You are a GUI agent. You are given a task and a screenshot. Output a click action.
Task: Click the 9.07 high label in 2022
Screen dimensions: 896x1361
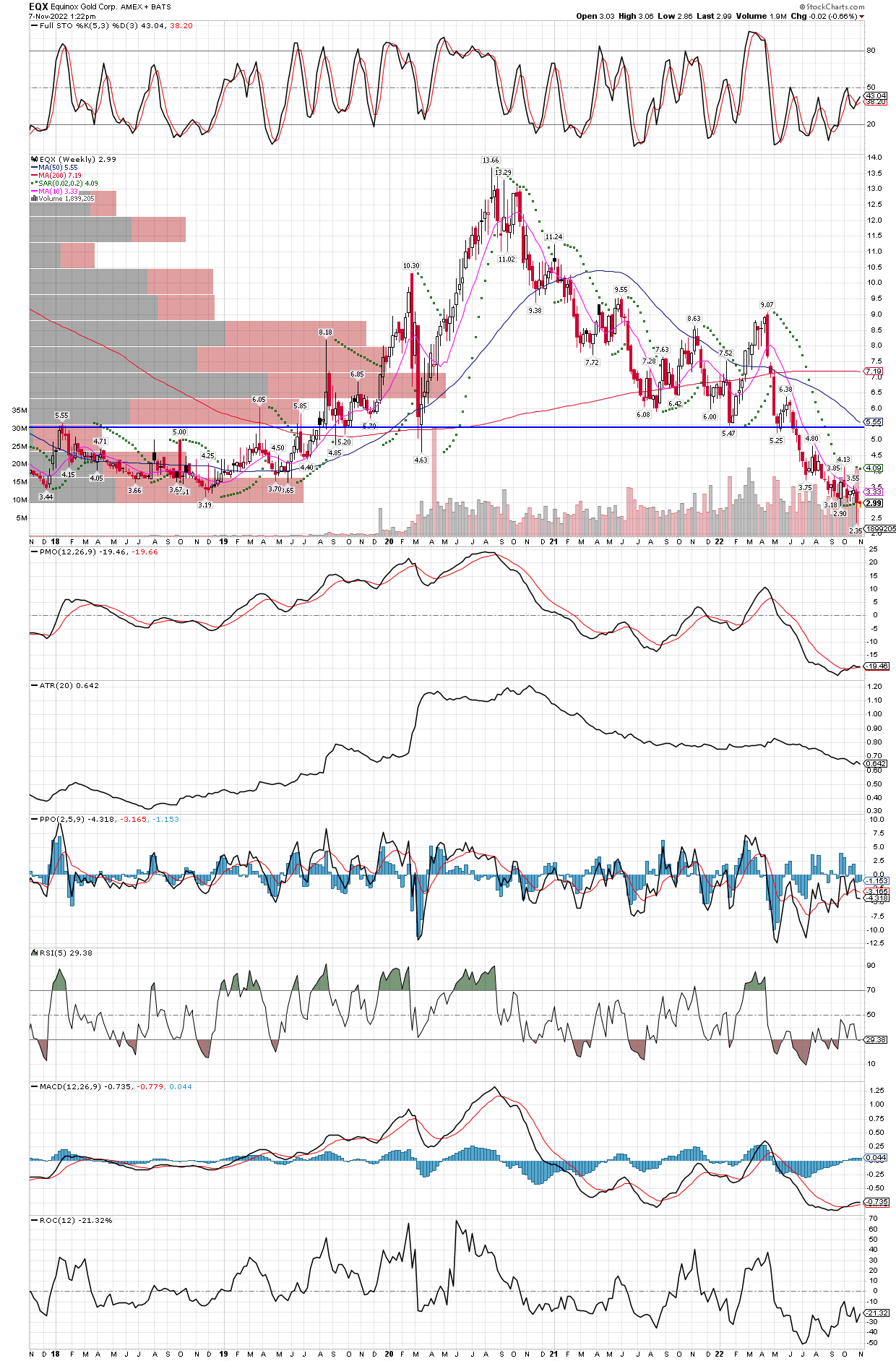(x=767, y=305)
